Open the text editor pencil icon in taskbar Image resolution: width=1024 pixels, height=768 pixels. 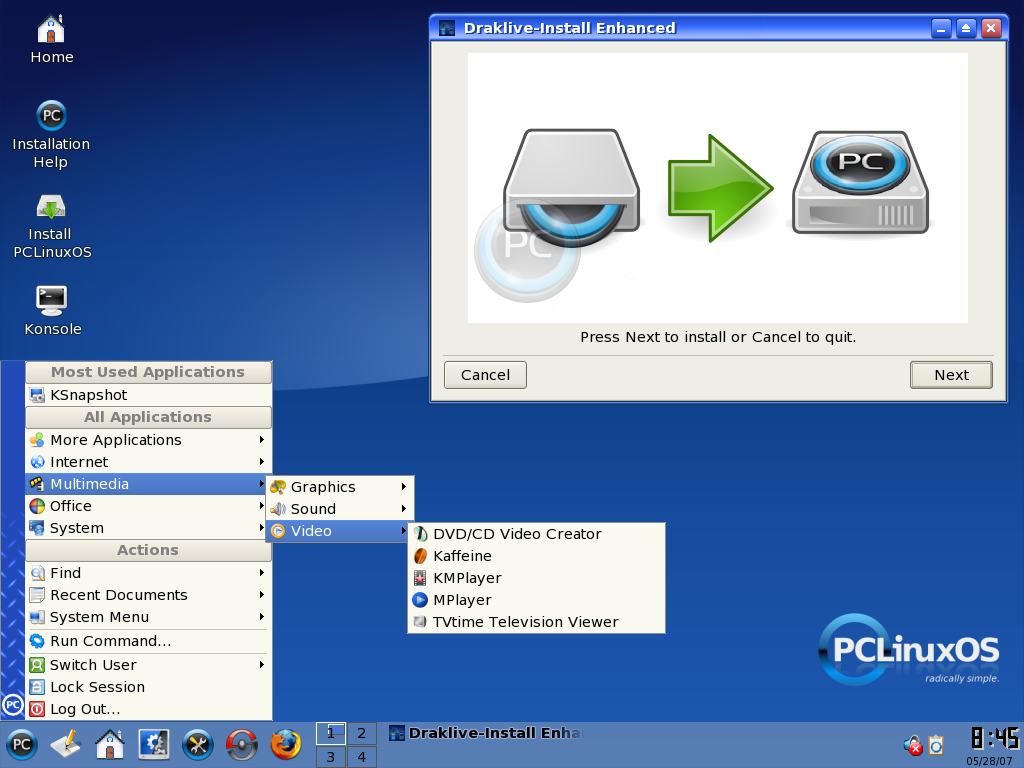click(65, 744)
